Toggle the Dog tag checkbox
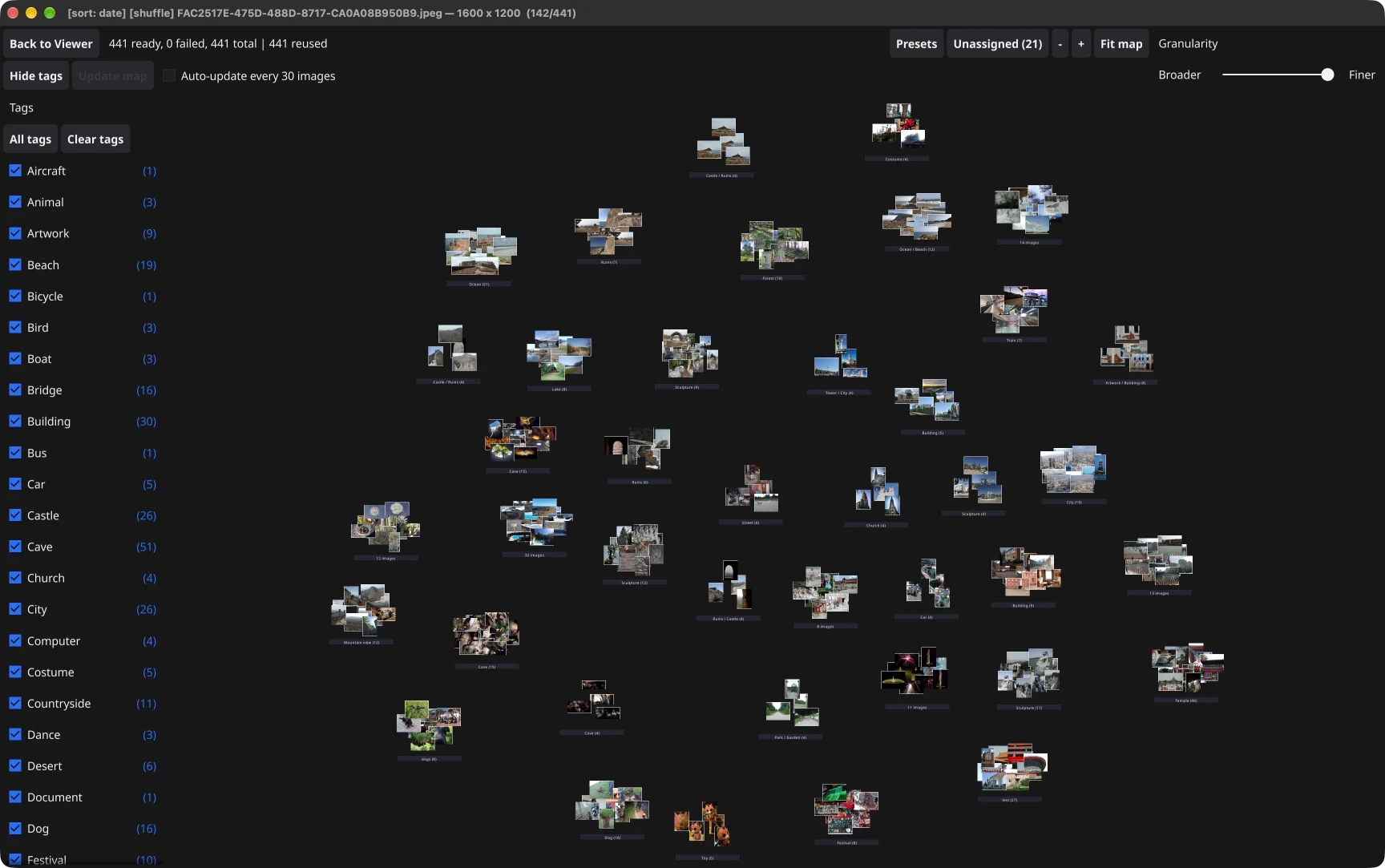 [x=15, y=828]
